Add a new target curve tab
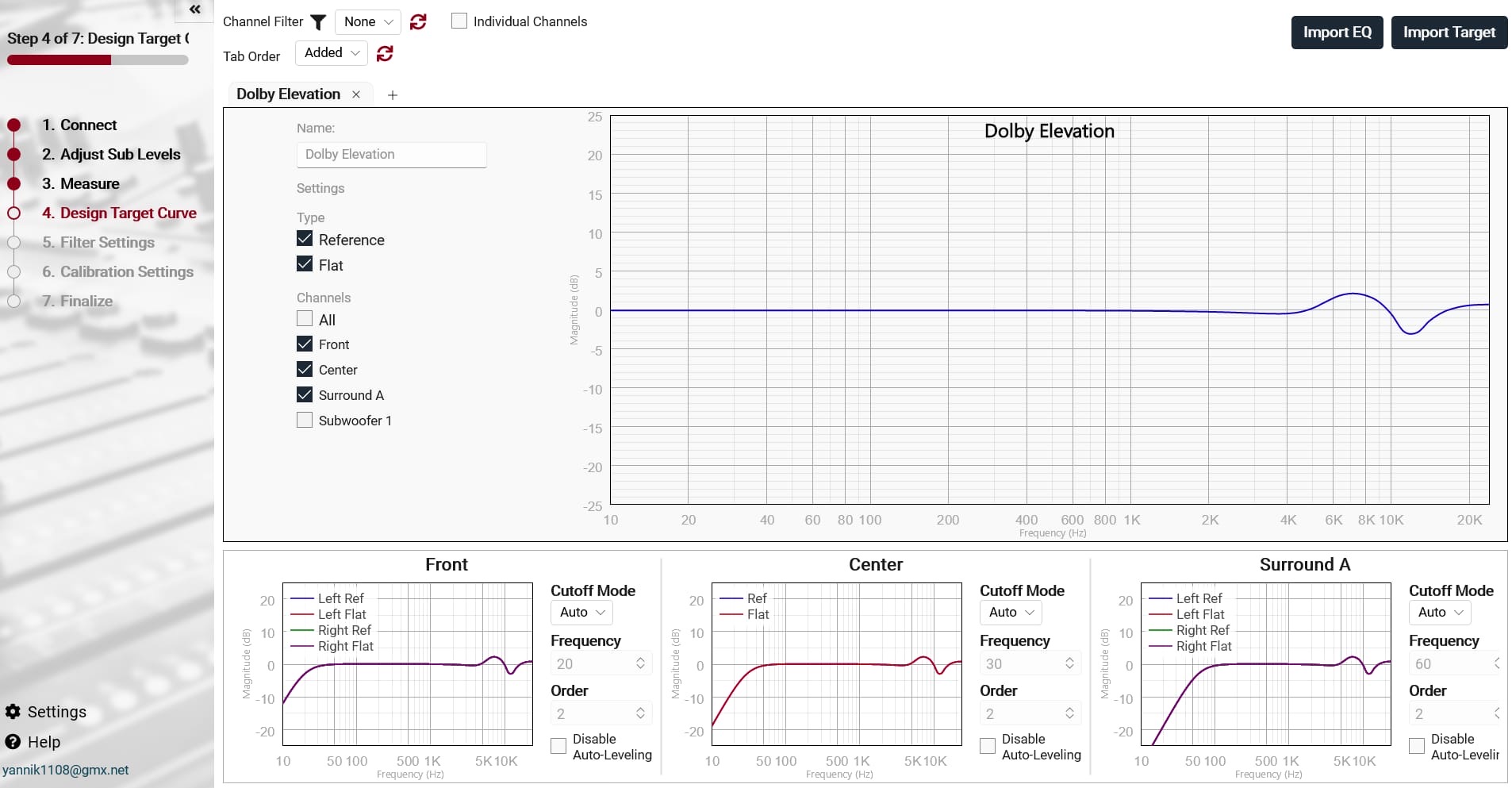Screen dimensions: 1512x788 tap(392, 95)
